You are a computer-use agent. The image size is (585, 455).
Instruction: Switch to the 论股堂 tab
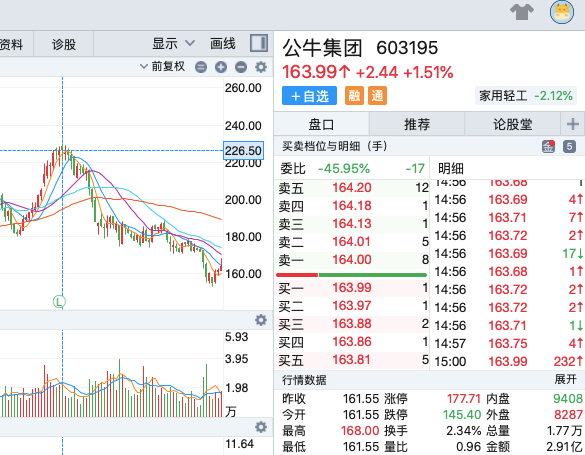pos(513,124)
